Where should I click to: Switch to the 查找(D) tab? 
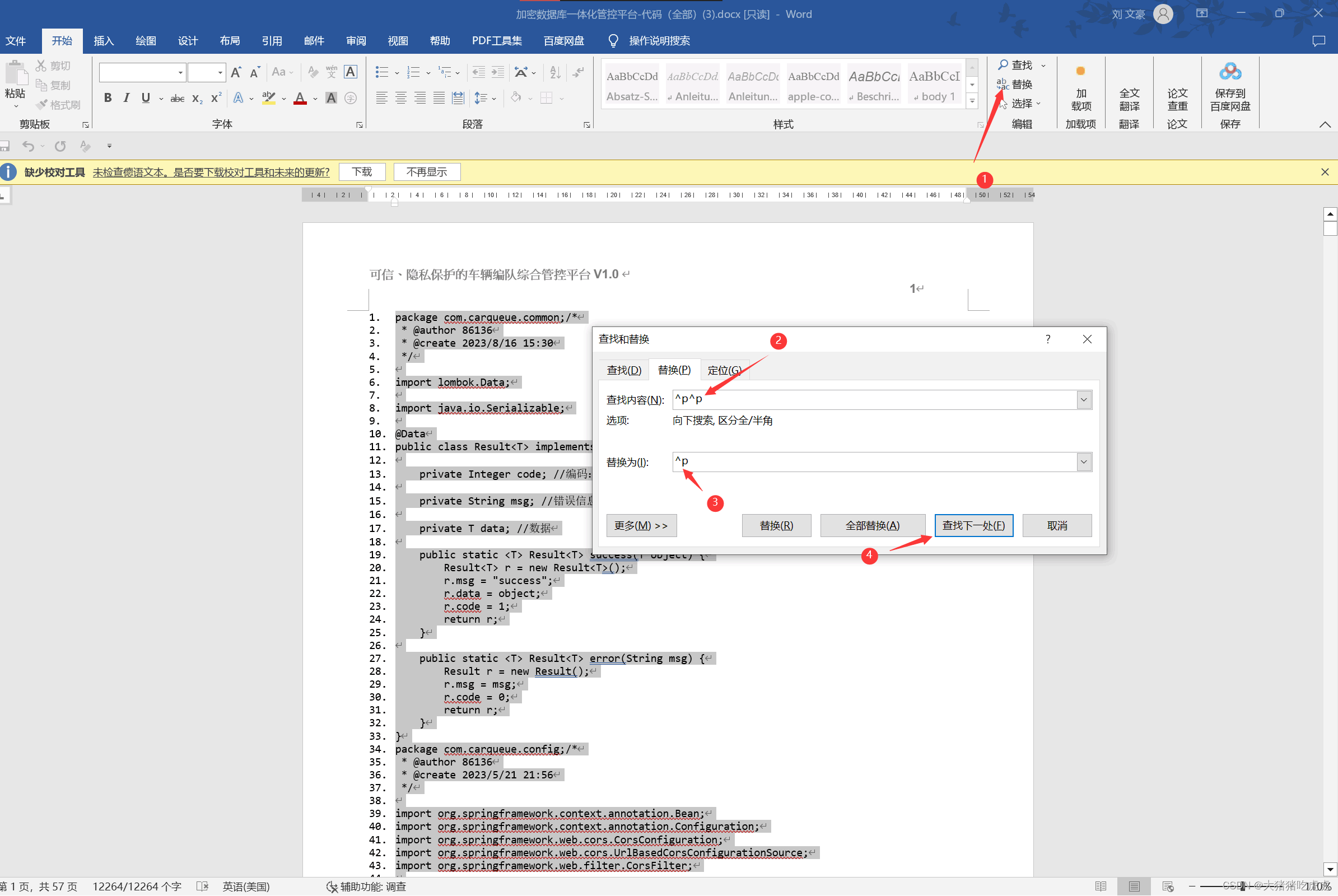[x=623, y=370]
